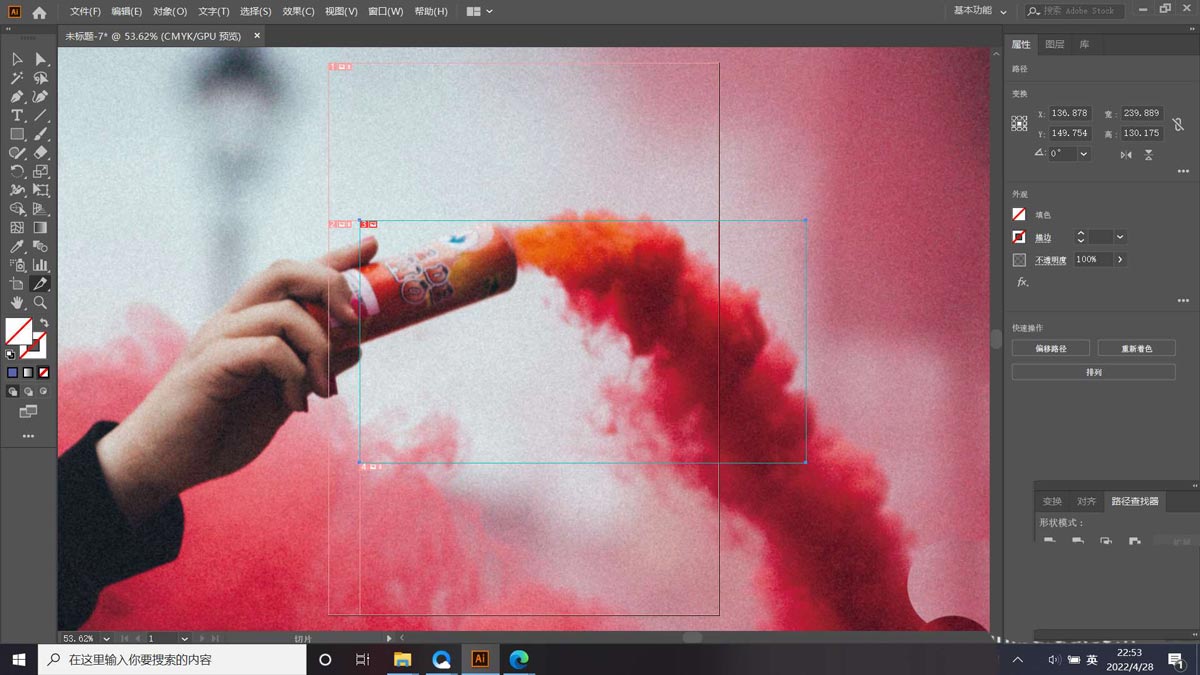Select the Magic Wand tool
This screenshot has width=1200, height=675.
[17, 78]
